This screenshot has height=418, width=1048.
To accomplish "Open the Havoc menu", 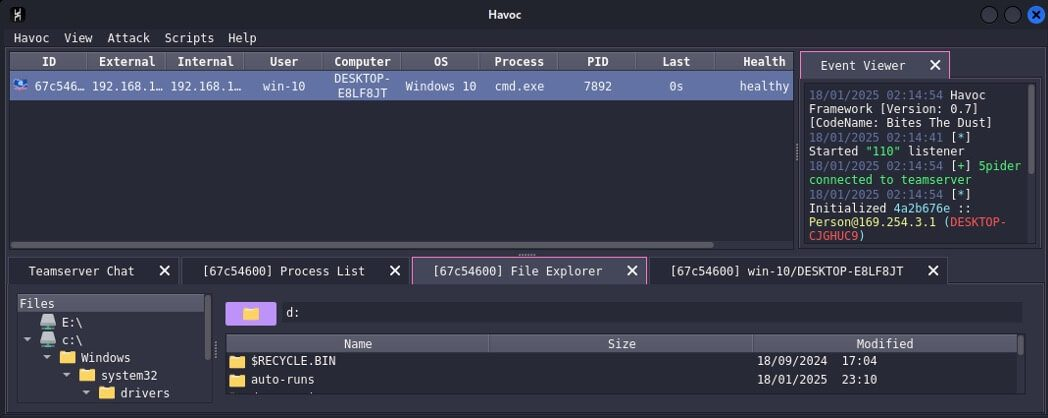I will 31,38.
